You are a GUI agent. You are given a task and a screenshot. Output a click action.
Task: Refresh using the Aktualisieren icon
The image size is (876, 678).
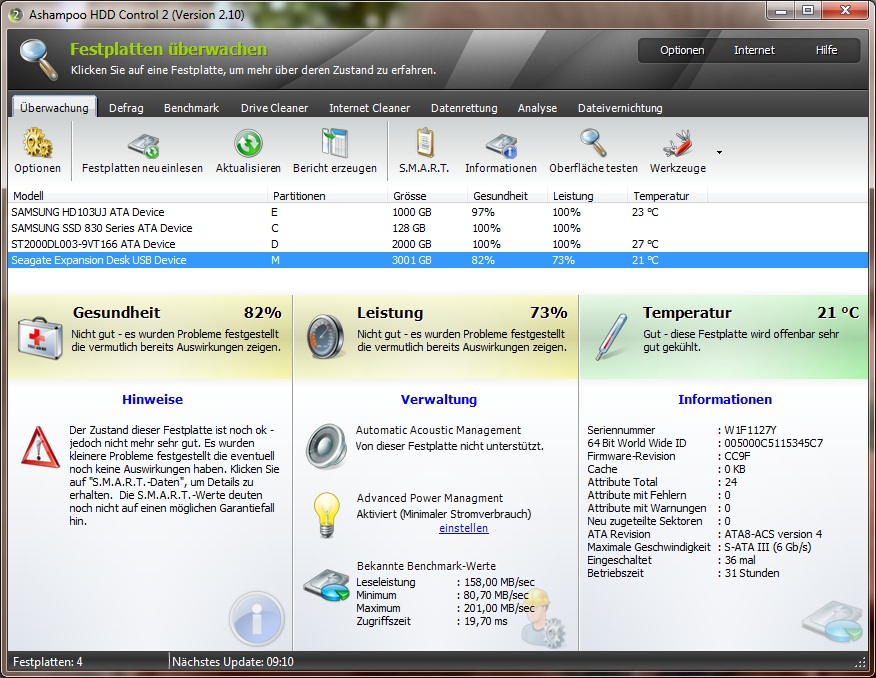click(248, 144)
